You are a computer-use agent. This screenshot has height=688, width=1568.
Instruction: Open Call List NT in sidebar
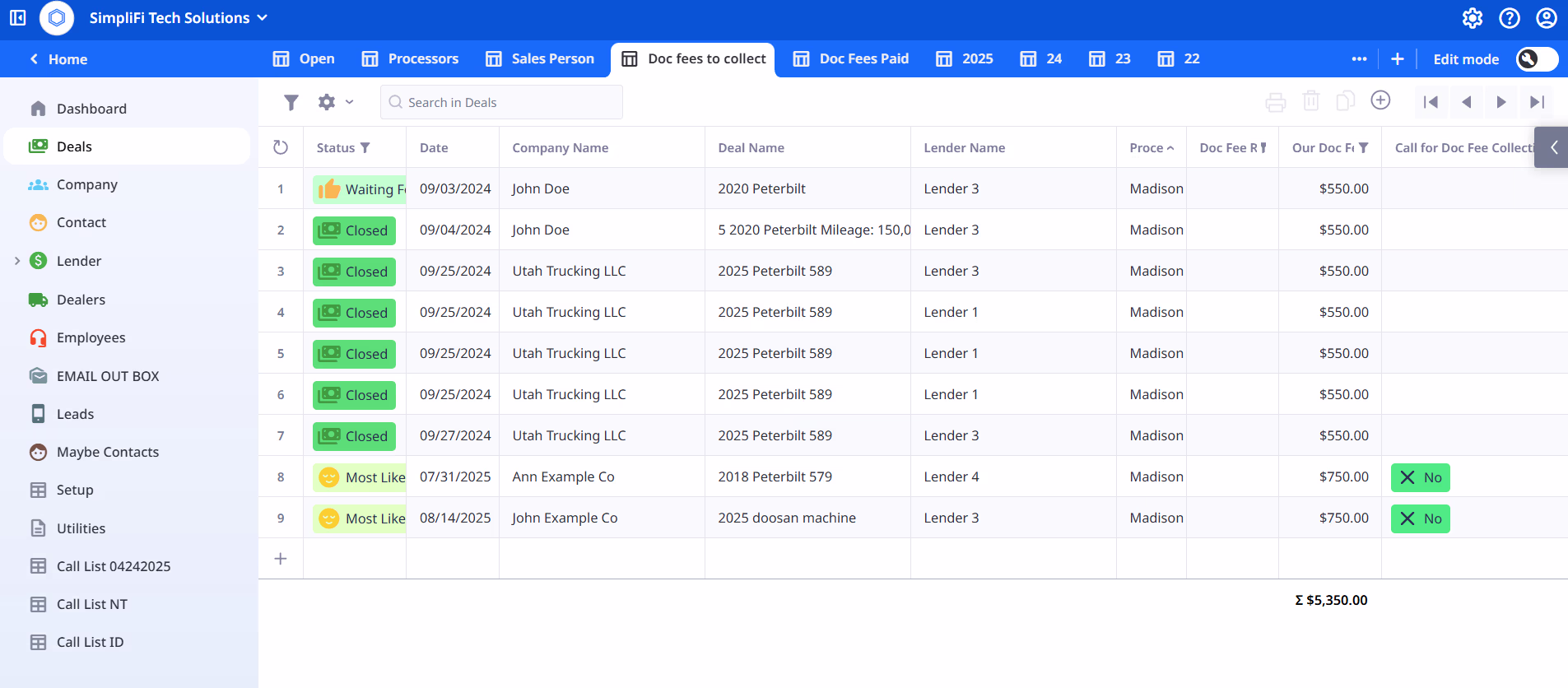[x=127, y=604]
